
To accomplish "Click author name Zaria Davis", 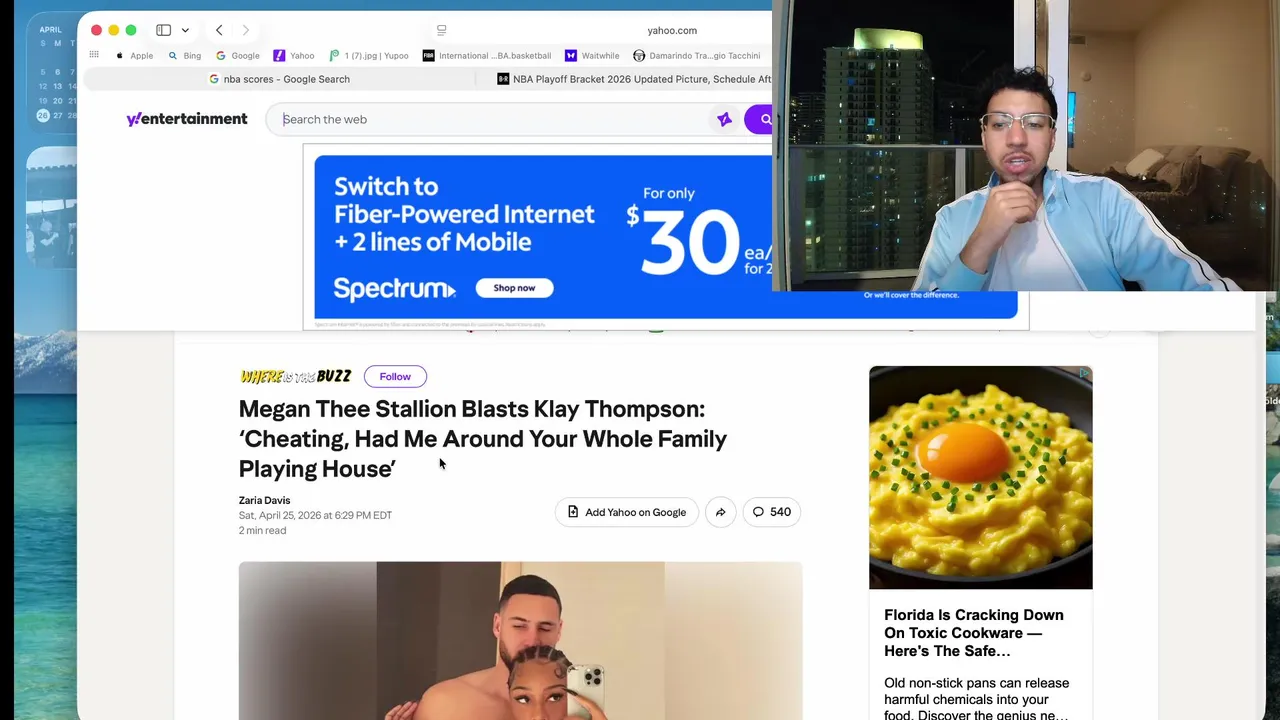I will point(264,500).
